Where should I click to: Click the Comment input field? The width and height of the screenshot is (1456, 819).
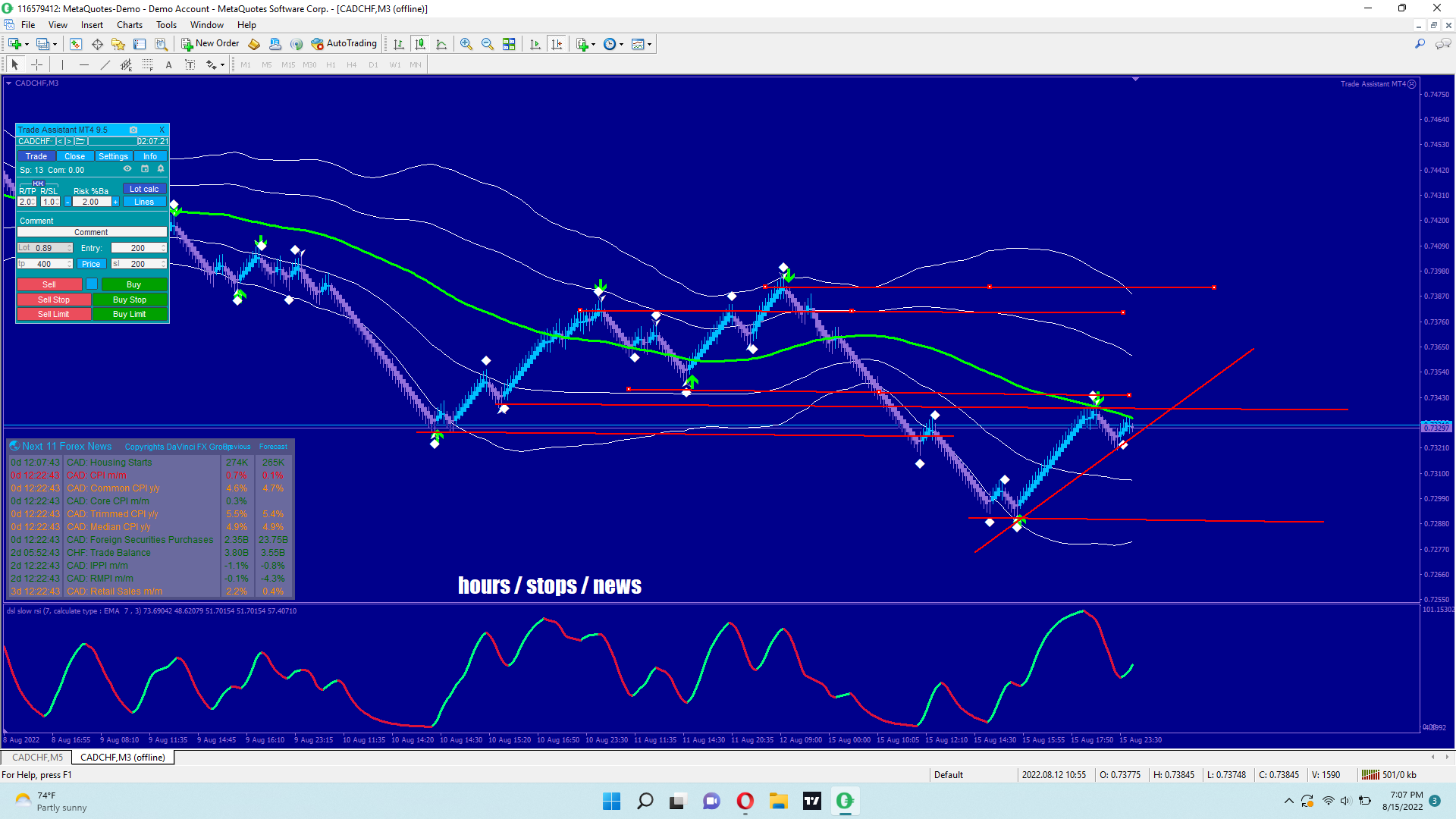point(91,232)
